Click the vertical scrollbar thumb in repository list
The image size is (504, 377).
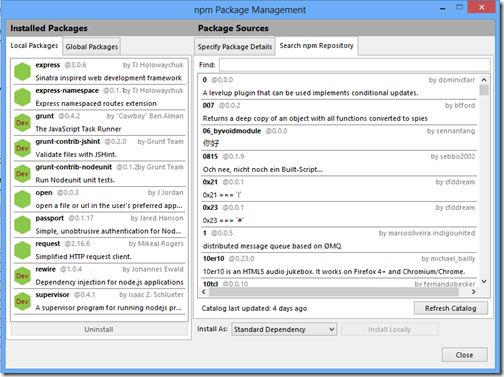[x=484, y=90]
